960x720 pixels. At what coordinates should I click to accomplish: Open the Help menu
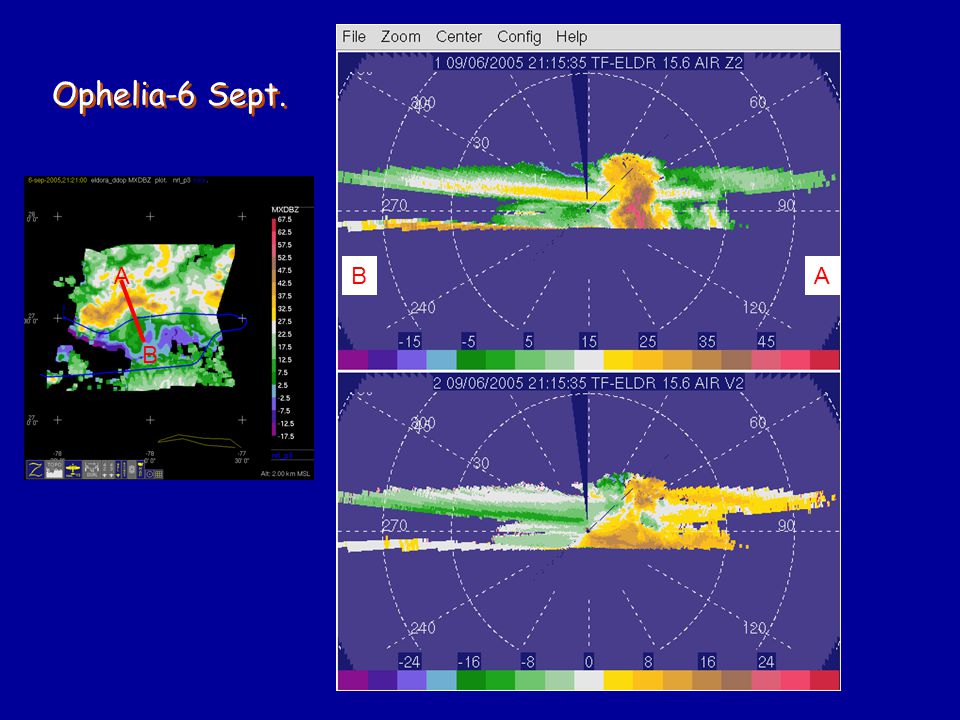click(x=571, y=37)
